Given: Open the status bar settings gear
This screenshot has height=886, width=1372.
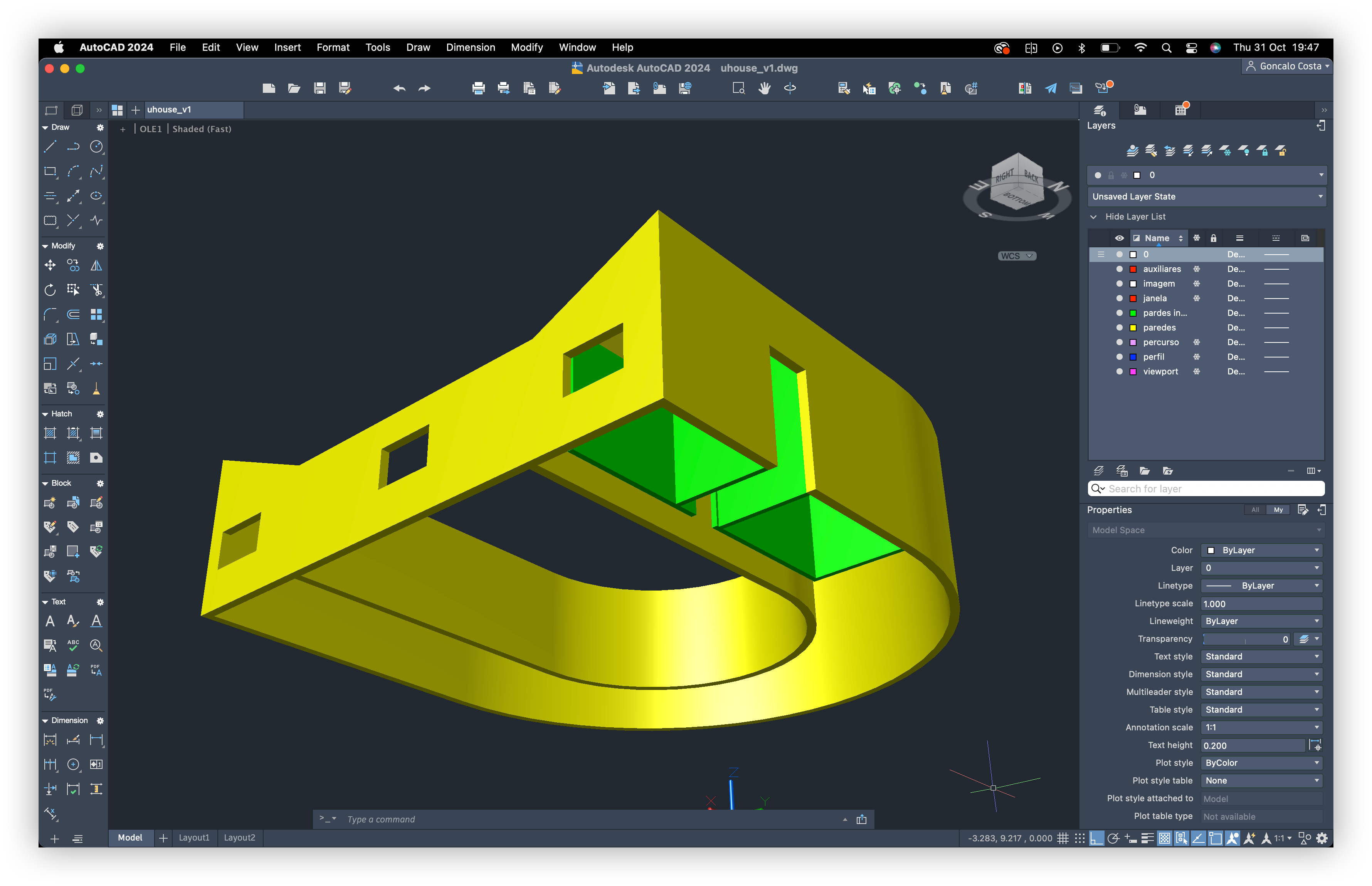Looking at the screenshot, I should (x=1322, y=838).
